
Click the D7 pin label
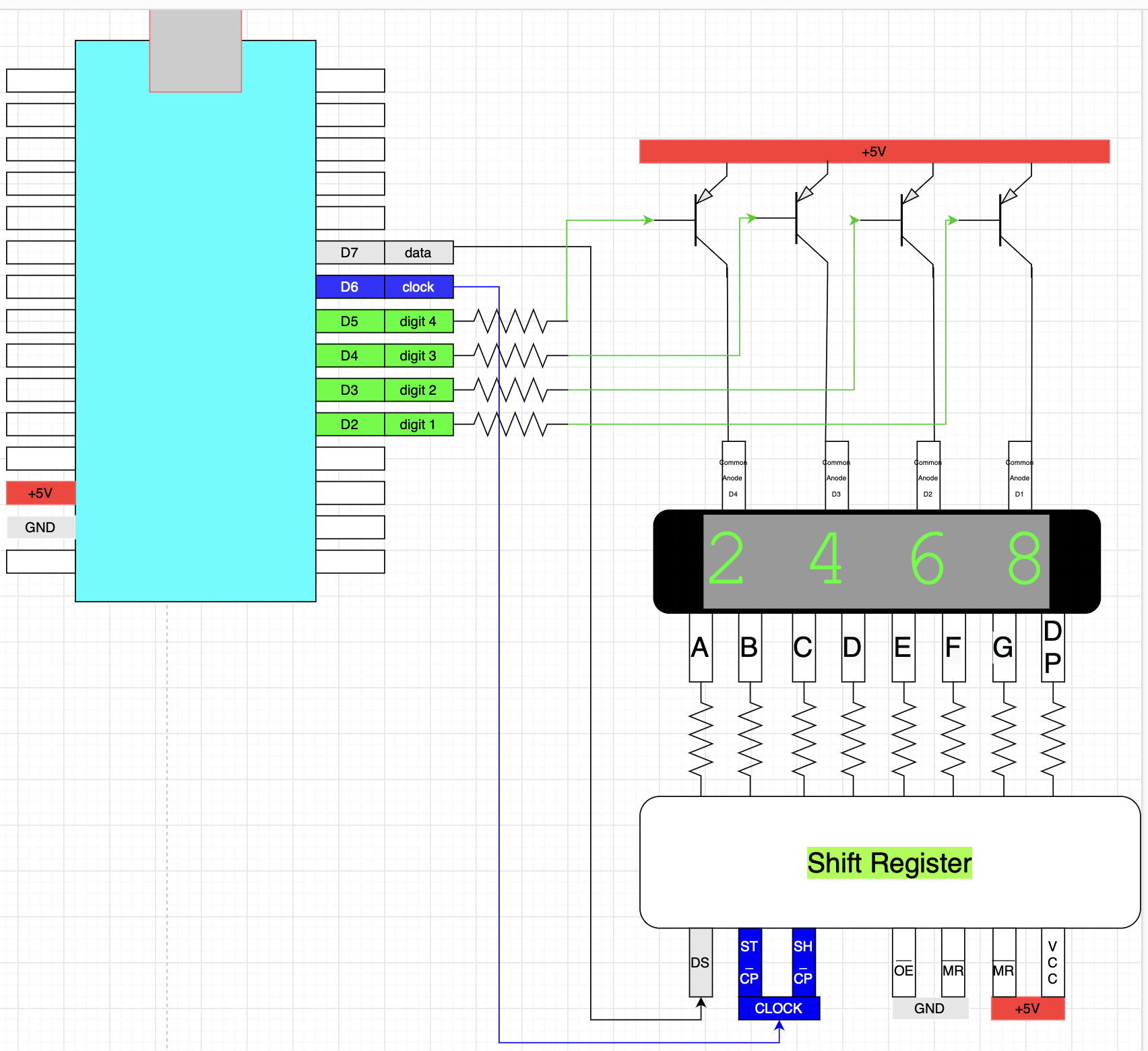(350, 253)
